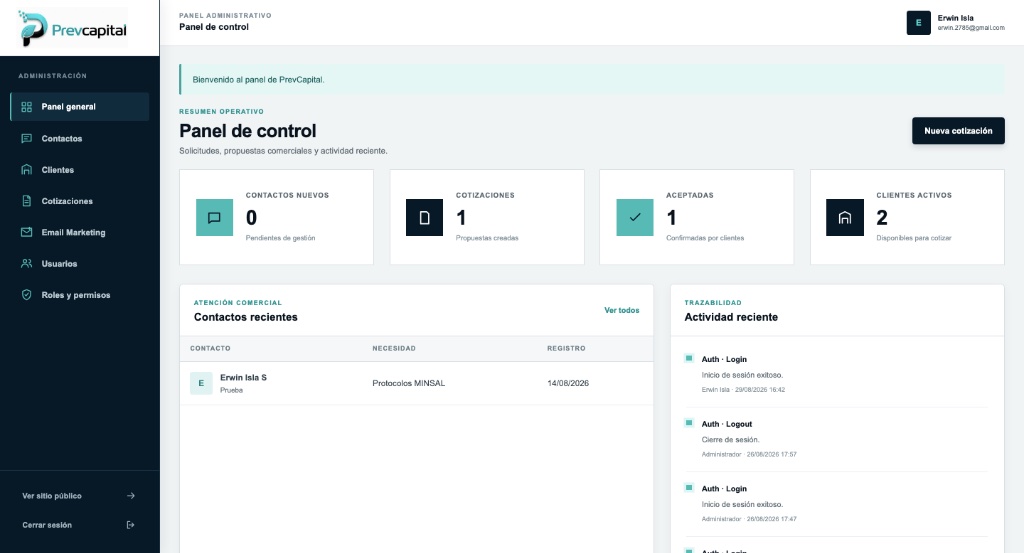Open the Usuarios section

tap(80, 264)
